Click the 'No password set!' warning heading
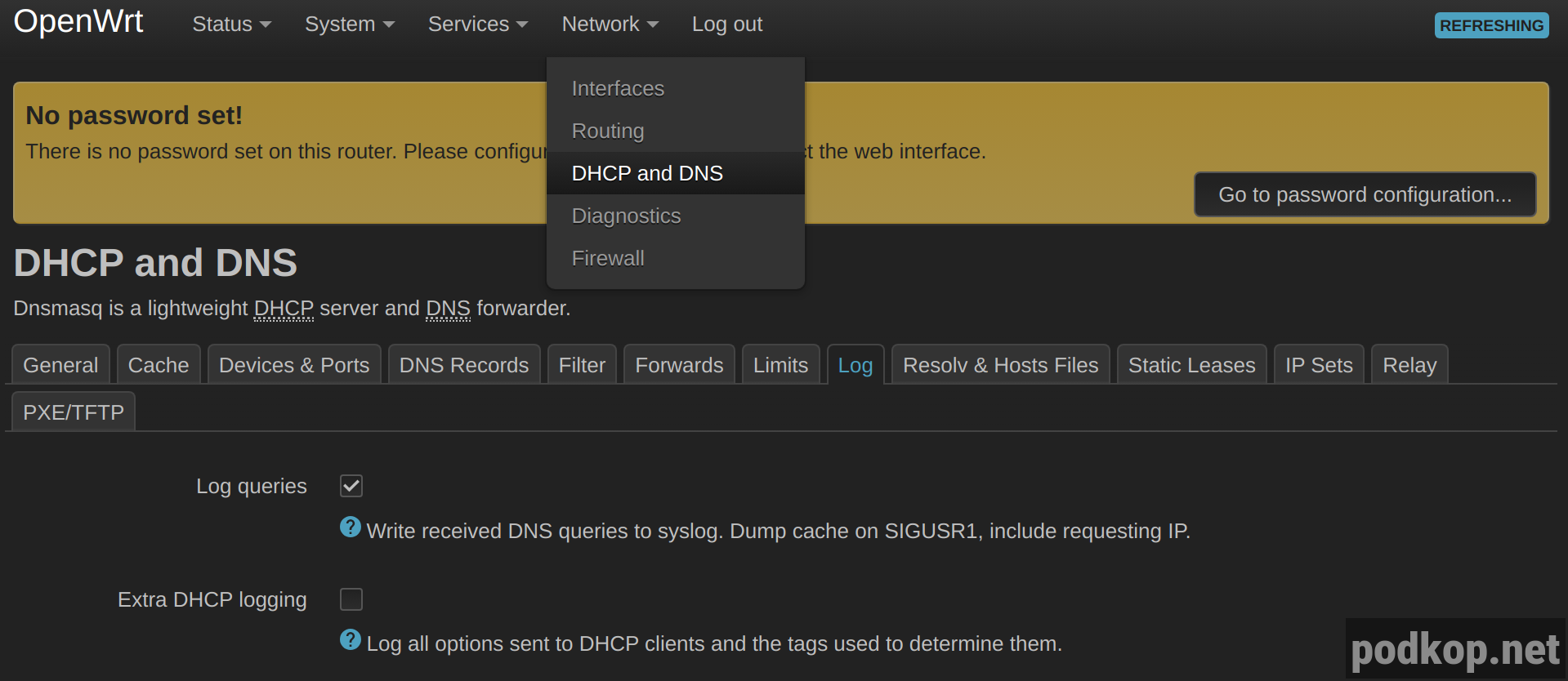 pyautogui.click(x=134, y=115)
